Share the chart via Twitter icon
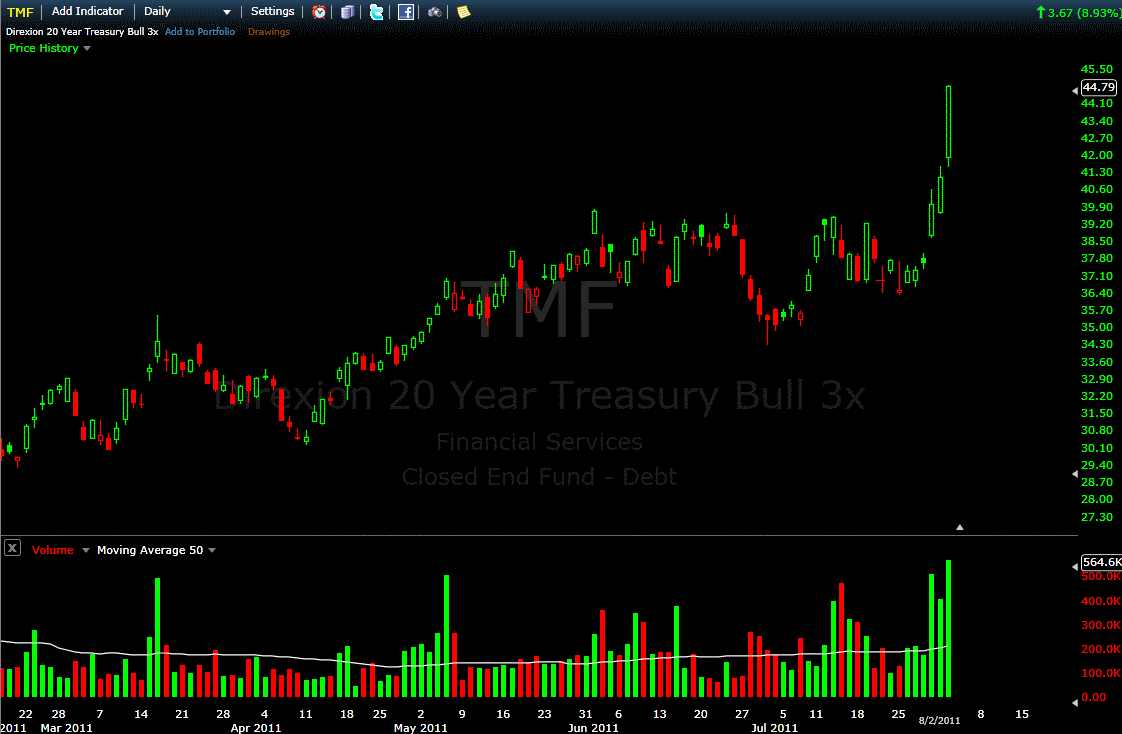The height and width of the screenshot is (734, 1122). click(376, 11)
